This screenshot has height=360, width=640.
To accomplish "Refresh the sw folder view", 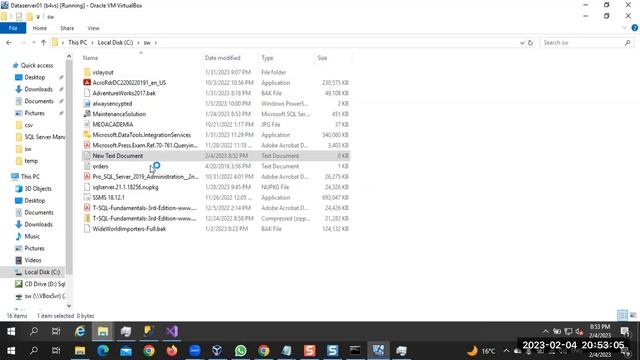I will click(530, 42).
